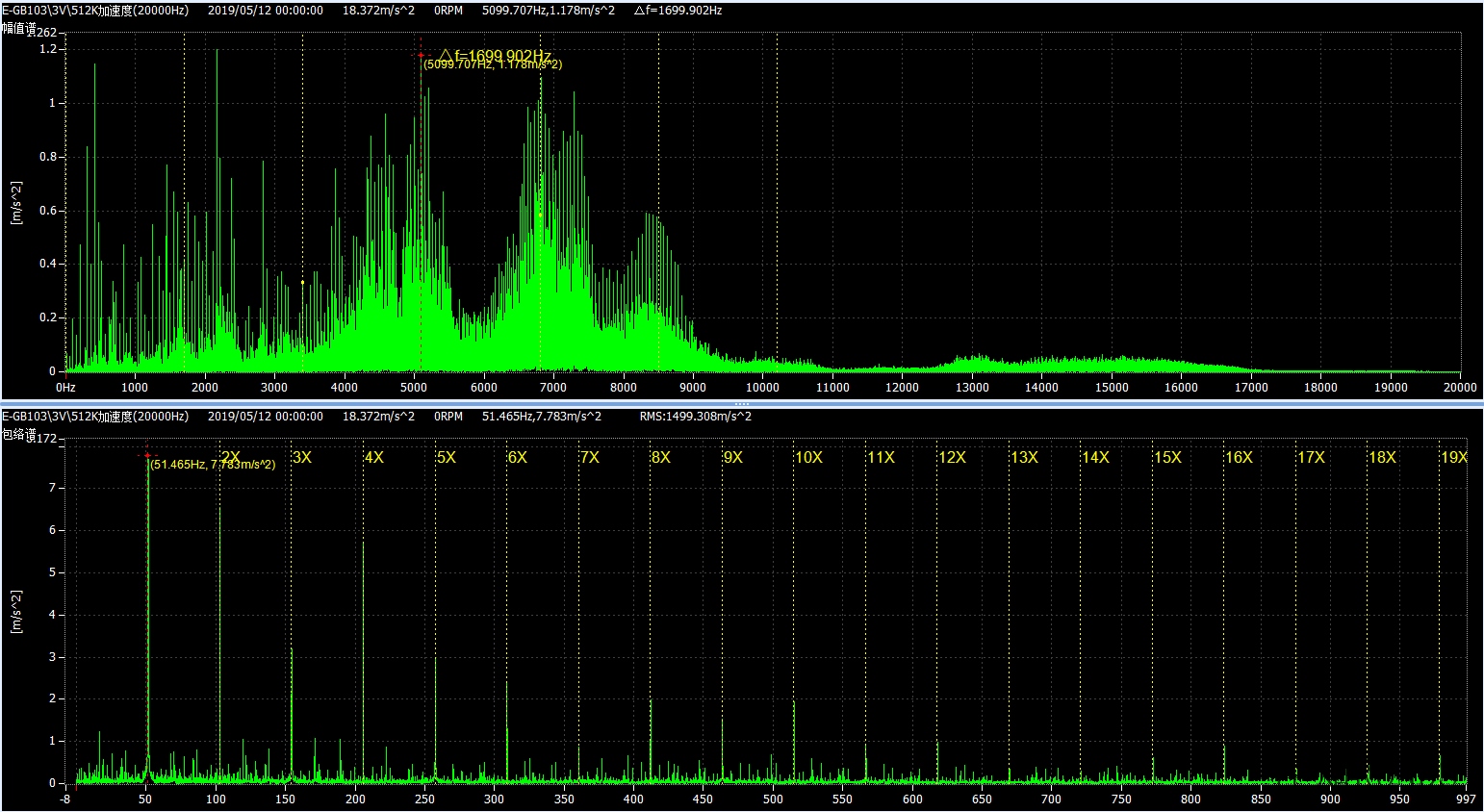Click the 幅值谱 label of the top chart
The height and width of the screenshot is (812, 1484).
tap(18, 29)
